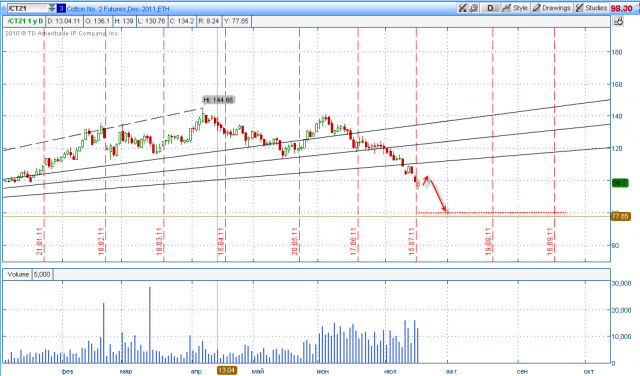Click the small circle icon left of symbol
This screenshot has height=376, width=640.
4,8
